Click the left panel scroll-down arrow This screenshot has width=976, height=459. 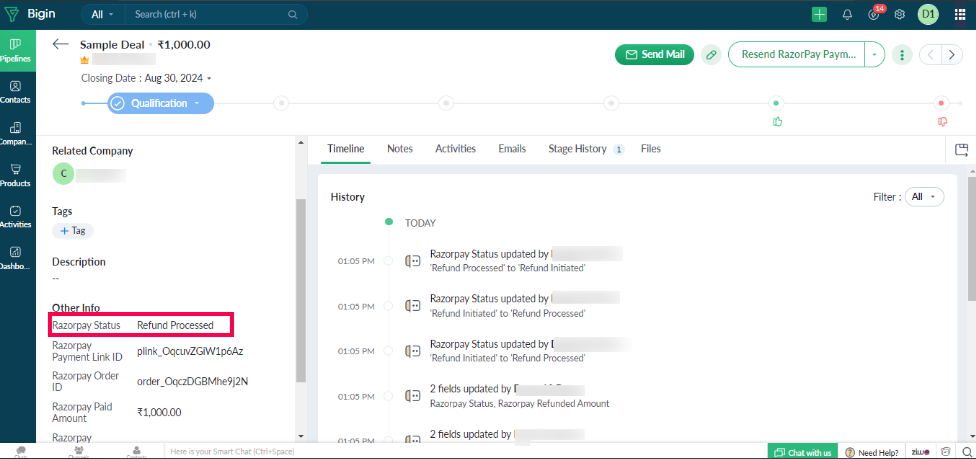point(301,437)
